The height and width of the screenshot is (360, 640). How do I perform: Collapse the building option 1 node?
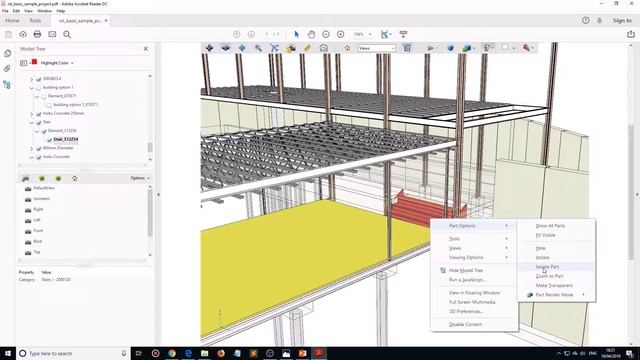pos(31,87)
